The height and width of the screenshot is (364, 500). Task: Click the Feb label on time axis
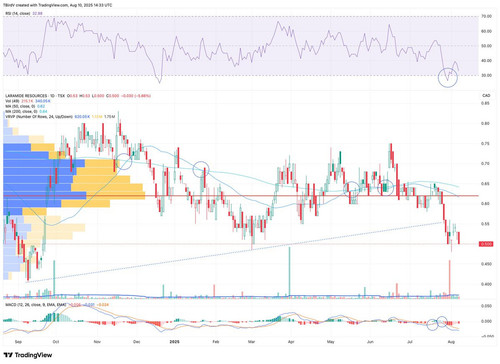216,342
